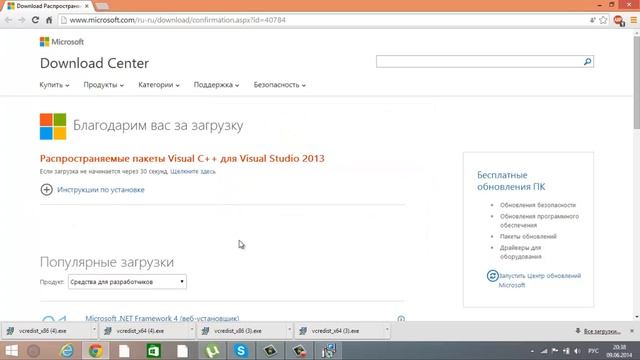Image resolution: width=640 pixels, height=360 pixels.
Task: Open the Категории dropdown menu
Action: 159,85
